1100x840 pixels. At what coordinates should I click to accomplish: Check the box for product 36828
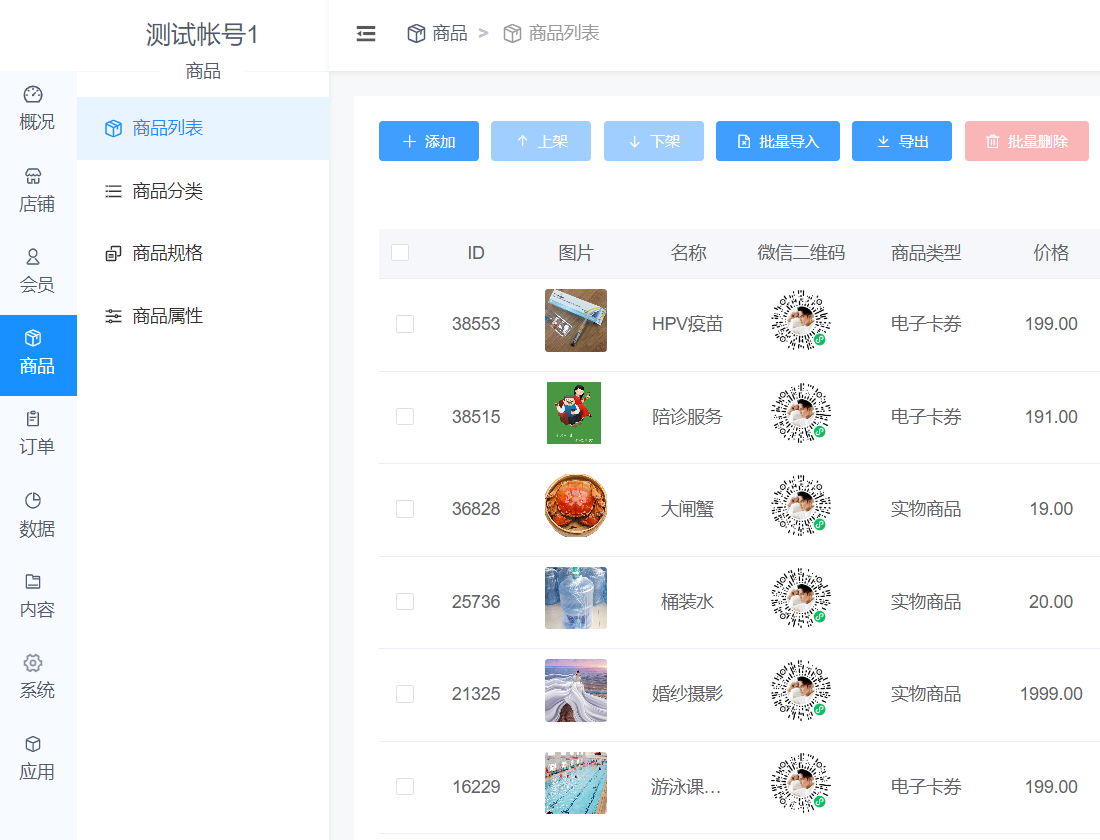click(405, 509)
